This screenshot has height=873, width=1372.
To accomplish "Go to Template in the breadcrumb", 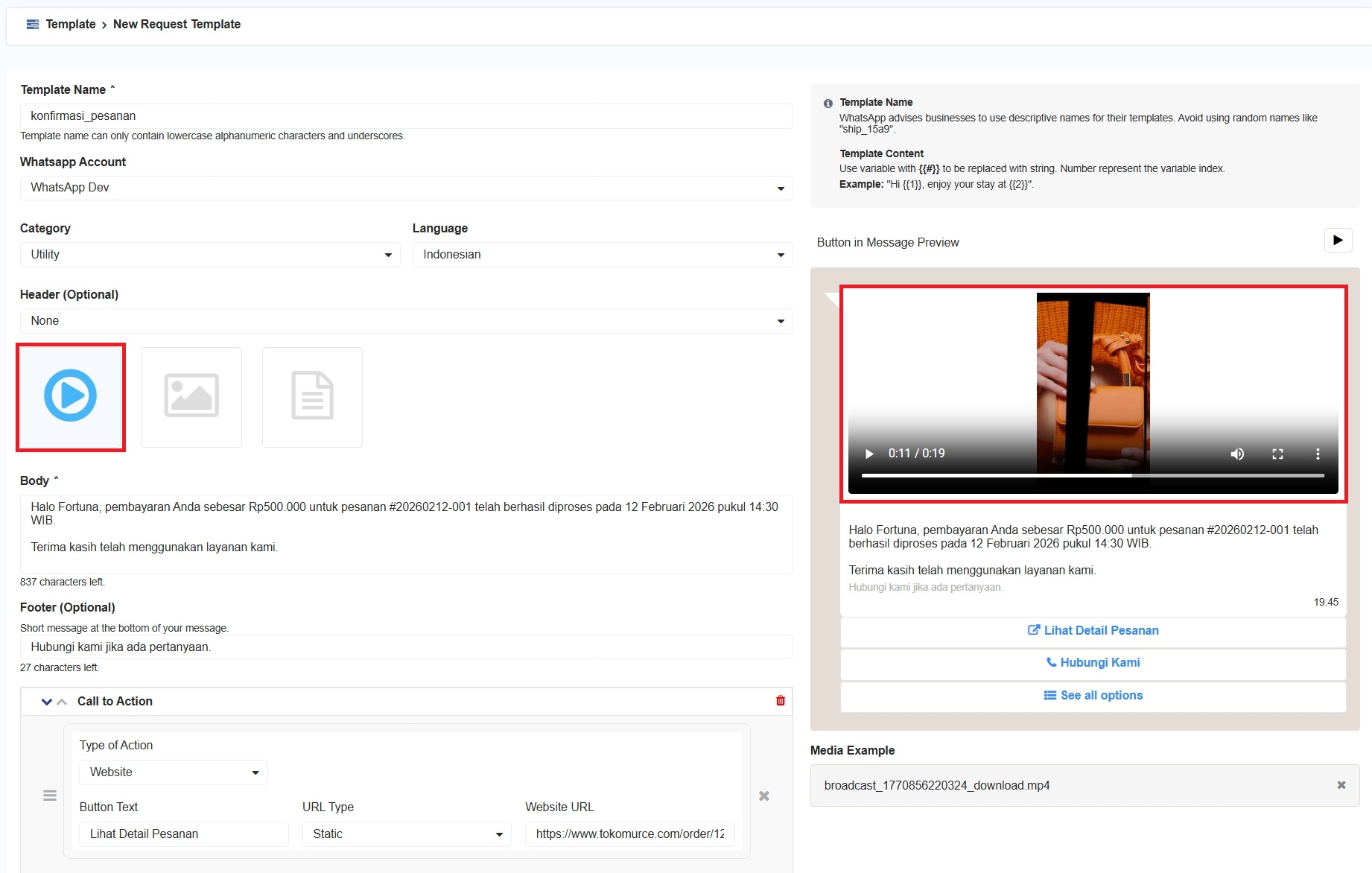I will pyautogui.click(x=70, y=25).
